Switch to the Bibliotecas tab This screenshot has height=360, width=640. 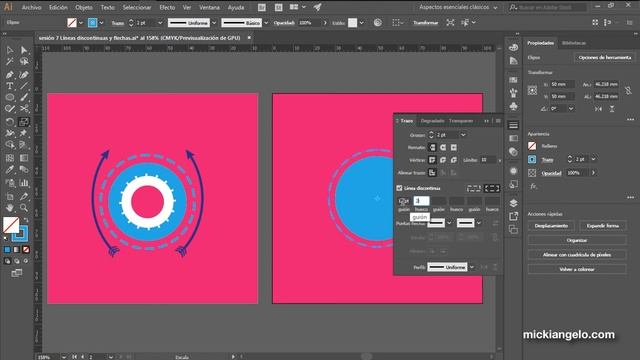pyautogui.click(x=574, y=43)
